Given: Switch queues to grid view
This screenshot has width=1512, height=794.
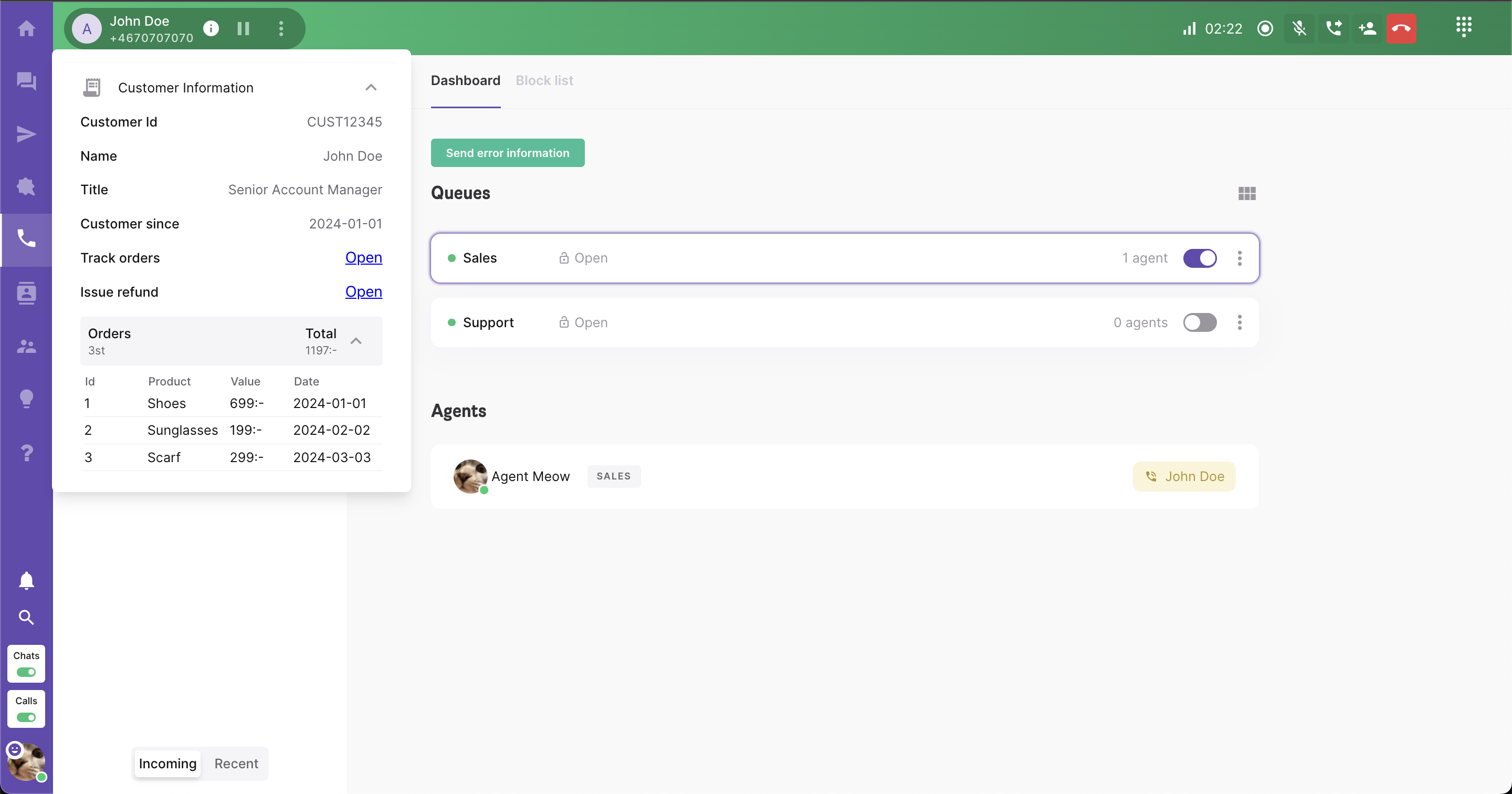Looking at the screenshot, I should [1247, 193].
